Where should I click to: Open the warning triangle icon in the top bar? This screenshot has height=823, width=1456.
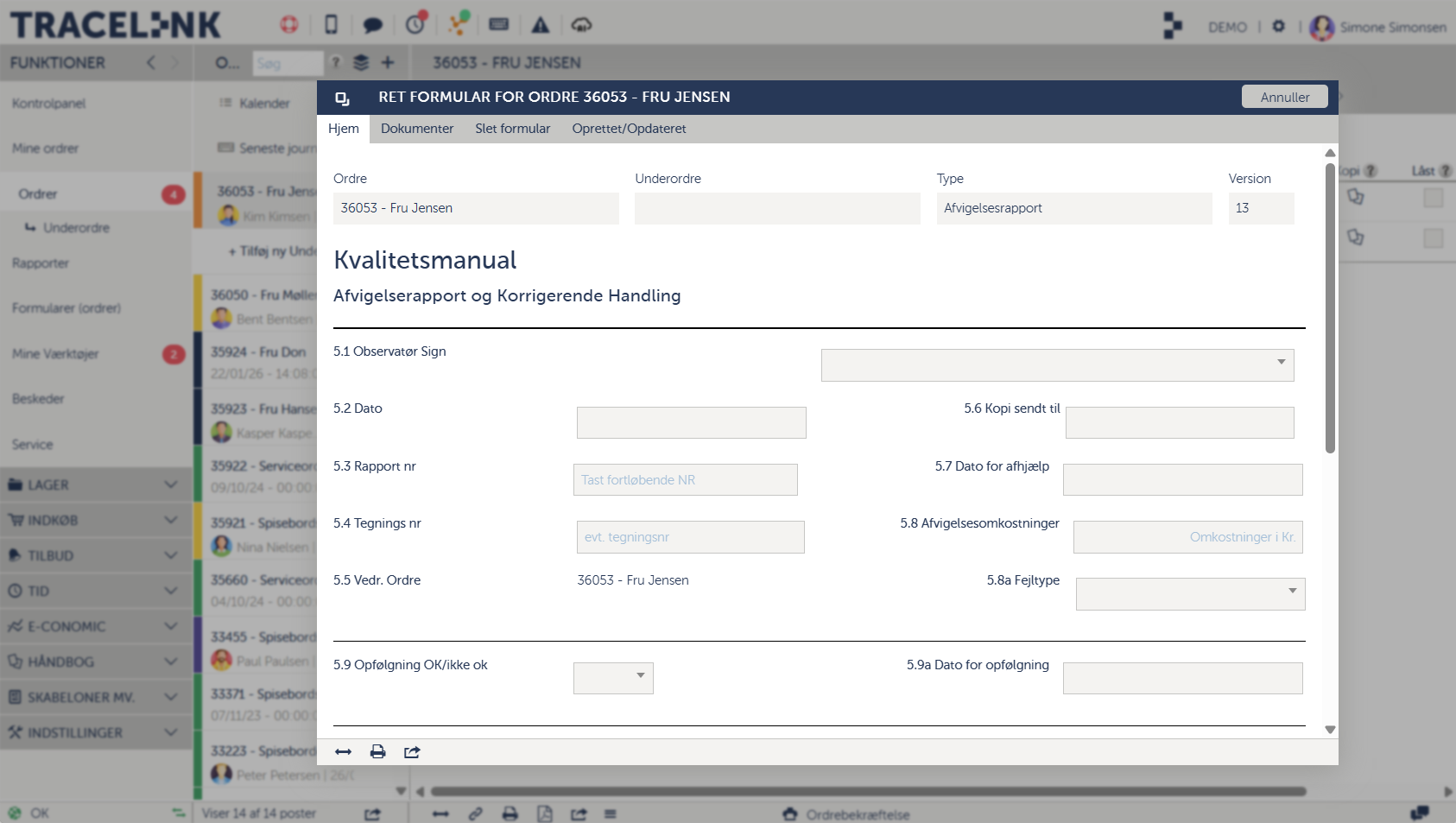[x=541, y=25]
